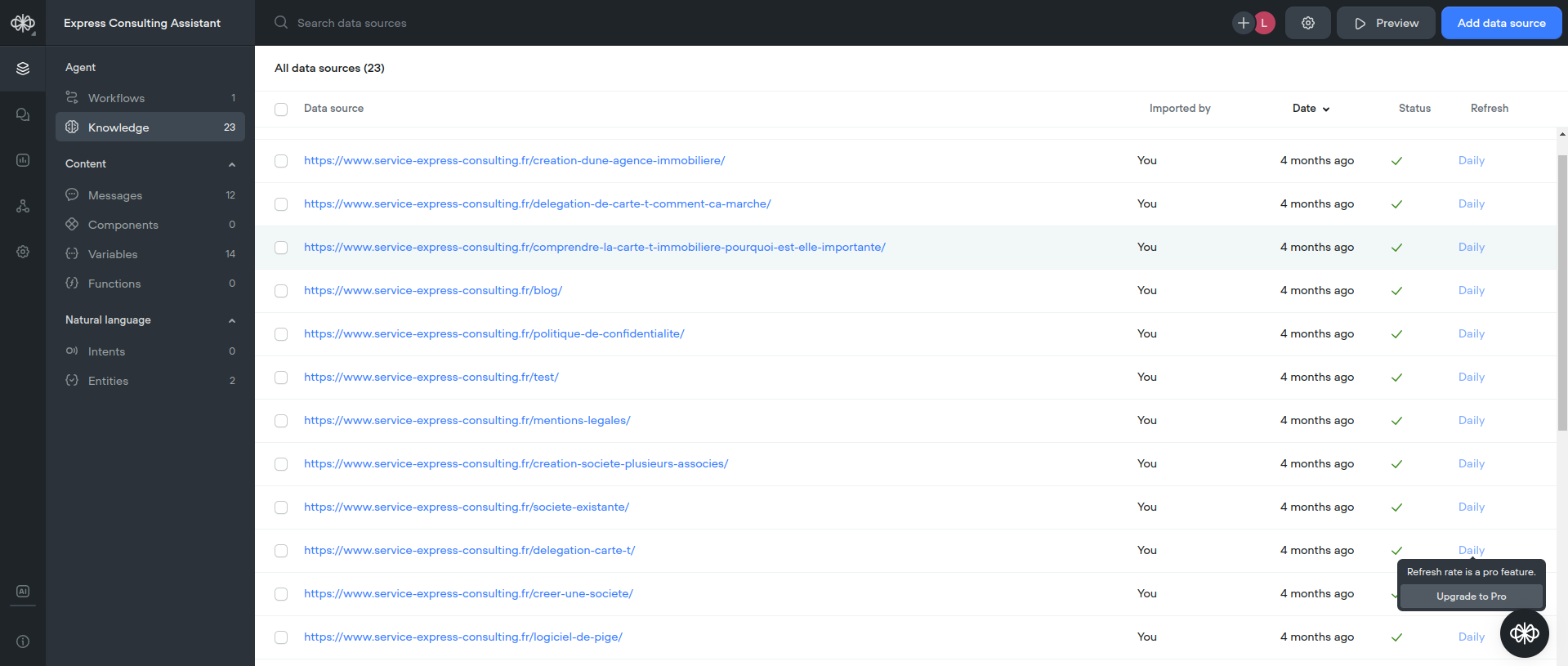Click the user avatar L
Viewport: 1568px width, 666px height.
click(x=1264, y=23)
